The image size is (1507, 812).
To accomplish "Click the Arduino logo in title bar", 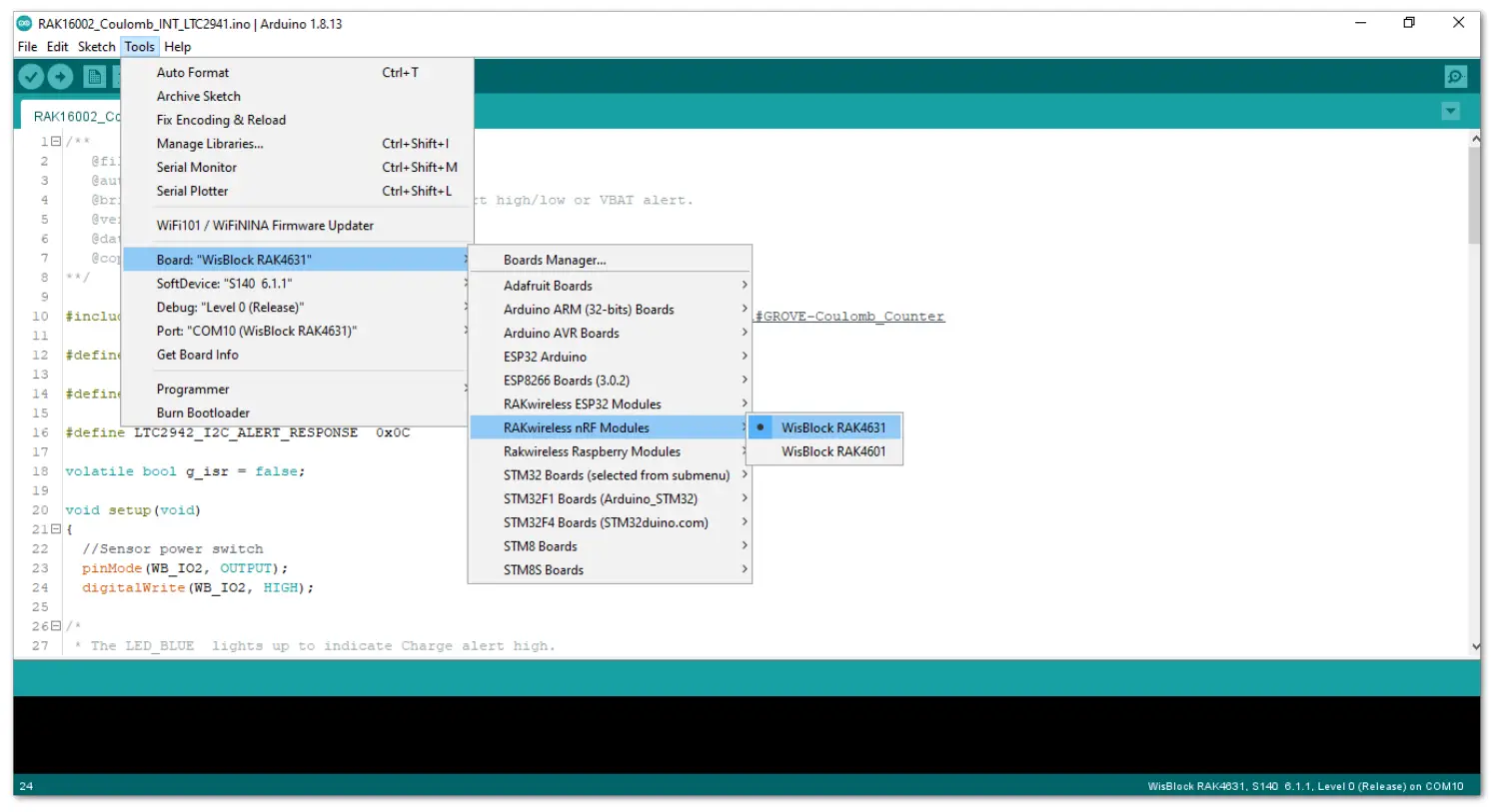I will (25, 23).
